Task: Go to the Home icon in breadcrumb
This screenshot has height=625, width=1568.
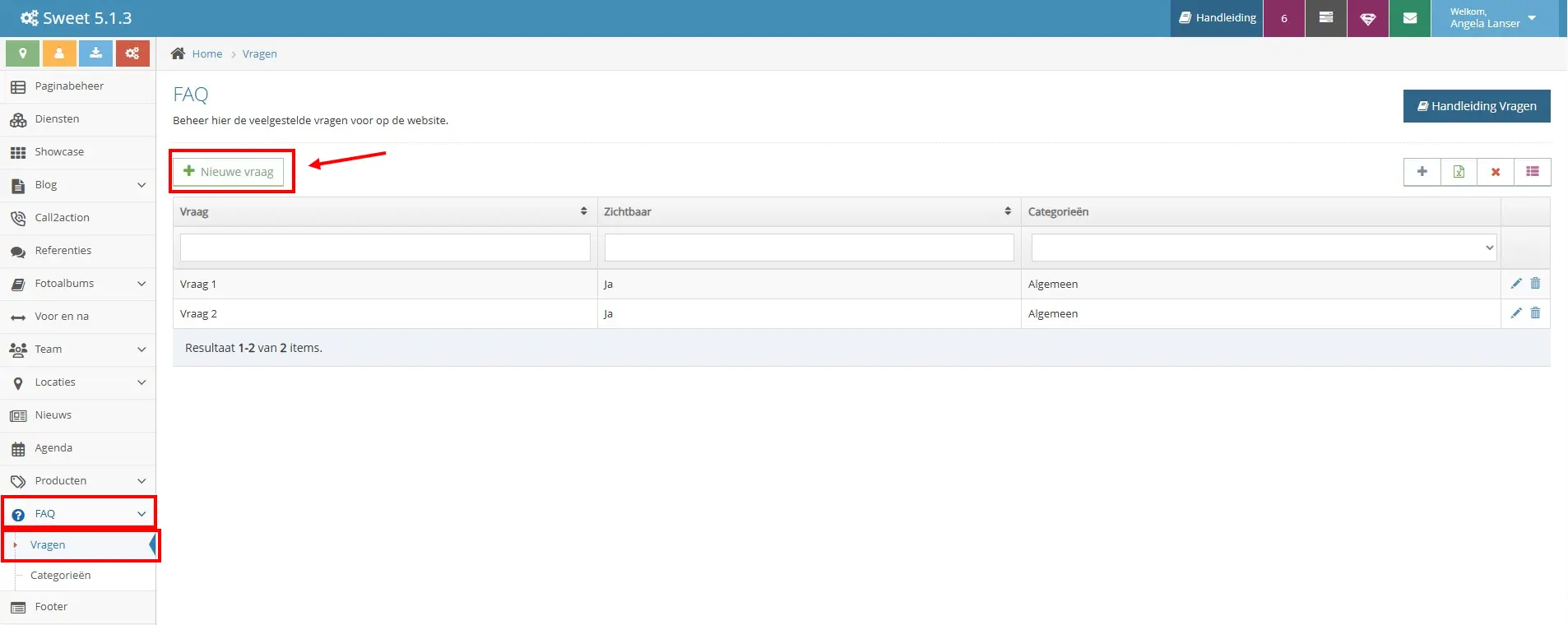Action: 178,53
